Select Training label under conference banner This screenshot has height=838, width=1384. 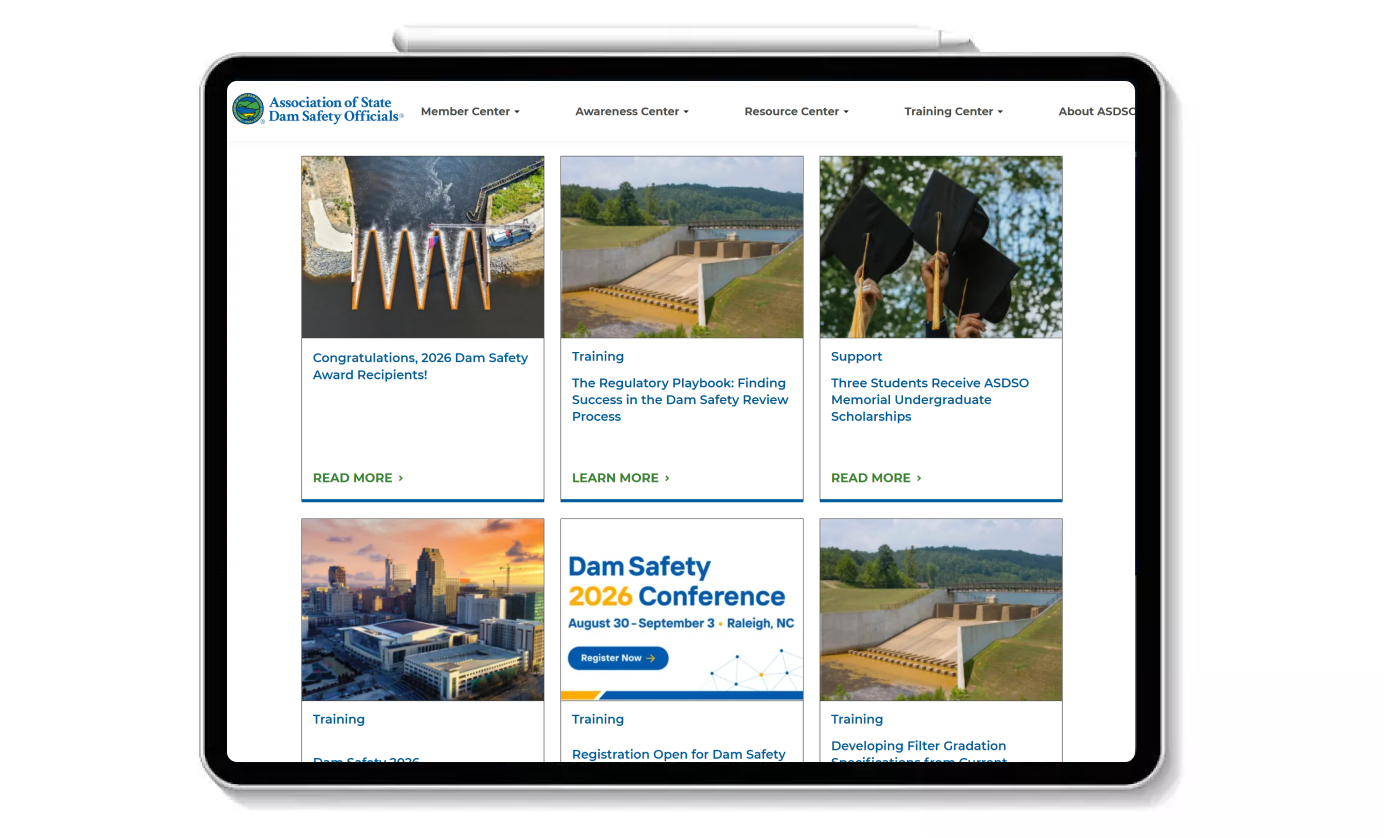pyautogui.click(x=598, y=719)
